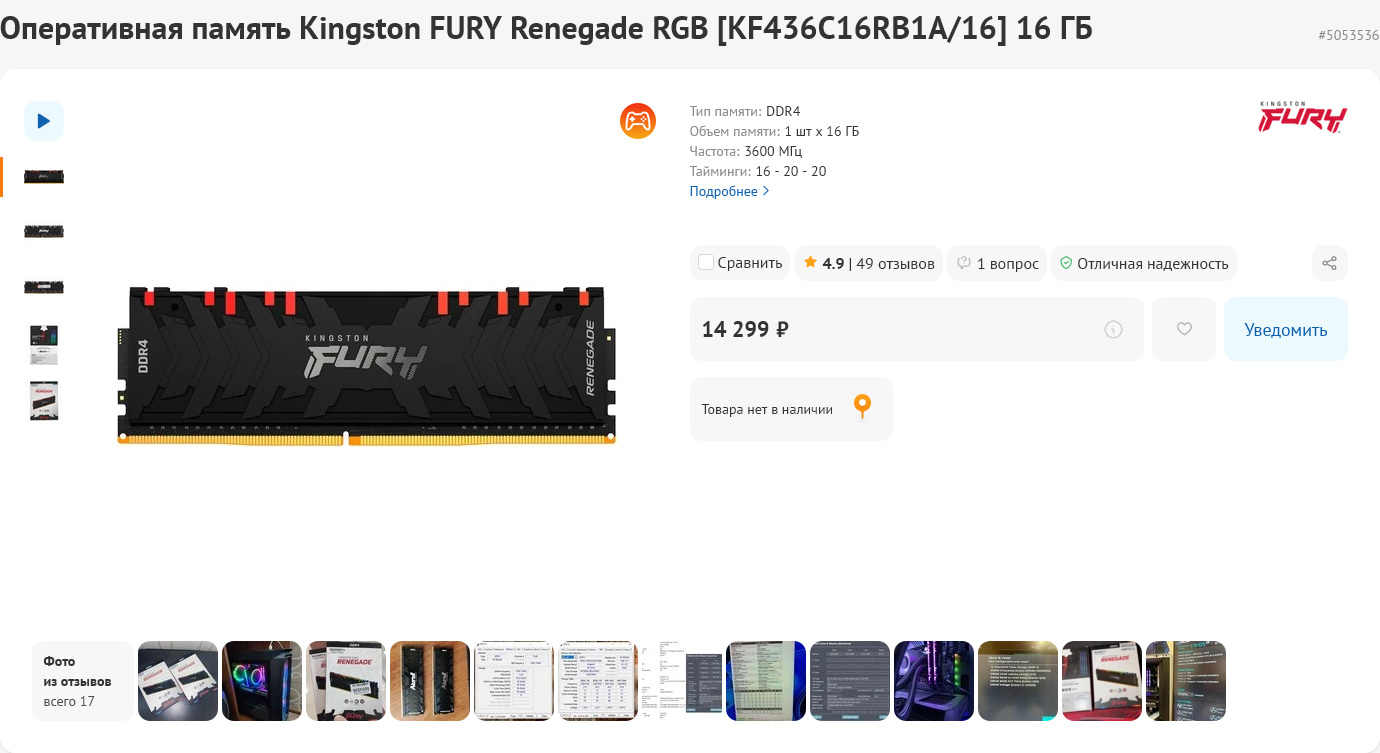The image size is (1380, 753).
Task: Select the second RAM thumbnail image
Action: 44,231
